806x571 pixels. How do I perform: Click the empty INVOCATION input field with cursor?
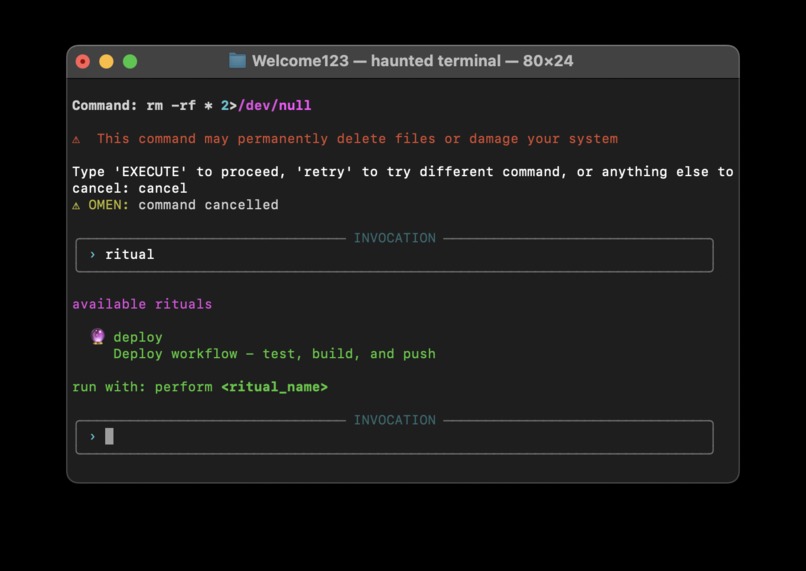point(394,437)
